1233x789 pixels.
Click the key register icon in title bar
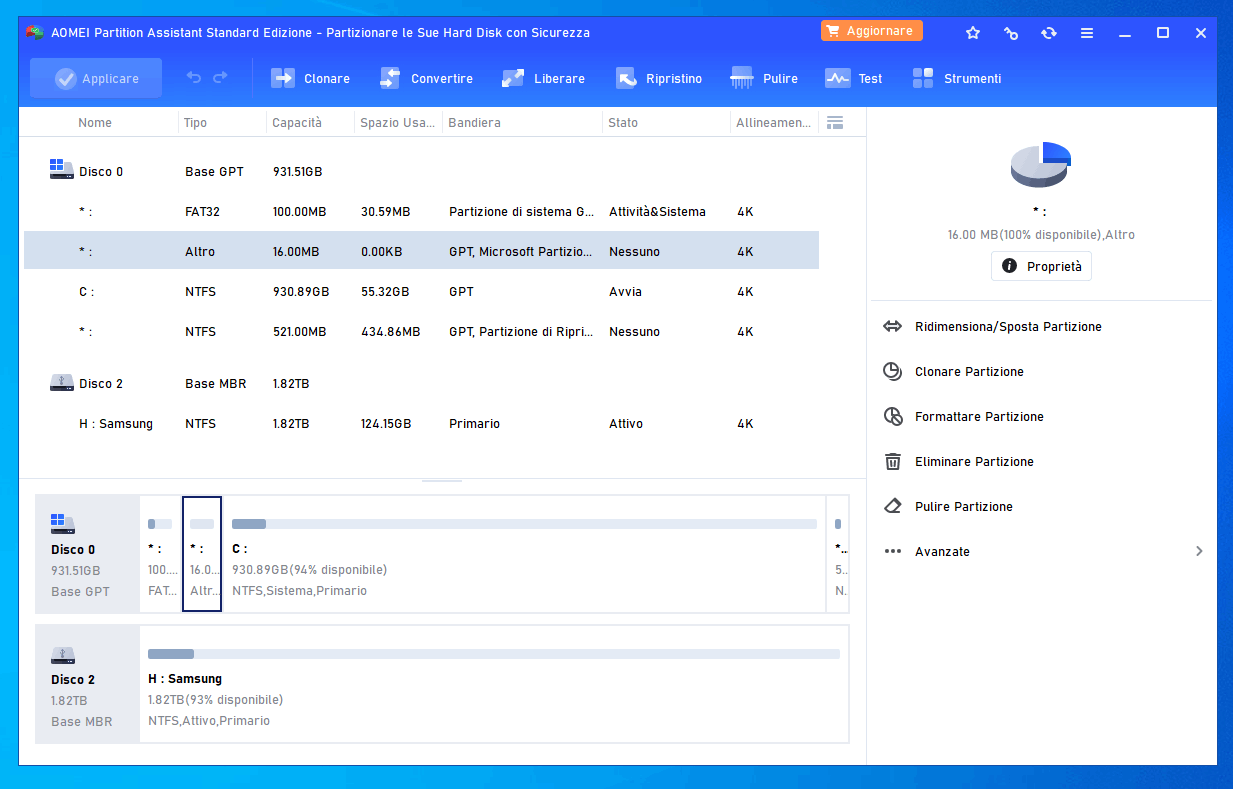[1011, 33]
